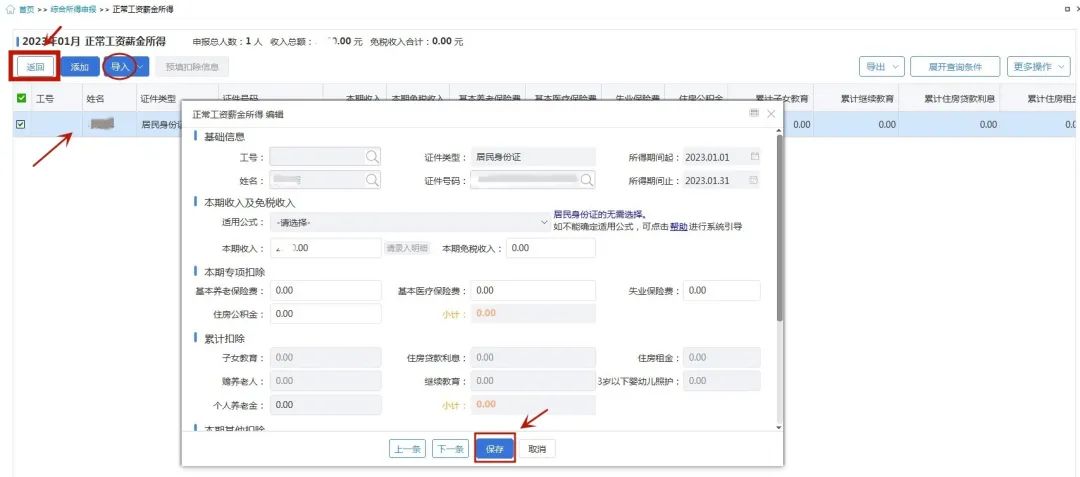Open the calendar for 所得期间止
This screenshot has width=1080, height=477.
pos(755,180)
